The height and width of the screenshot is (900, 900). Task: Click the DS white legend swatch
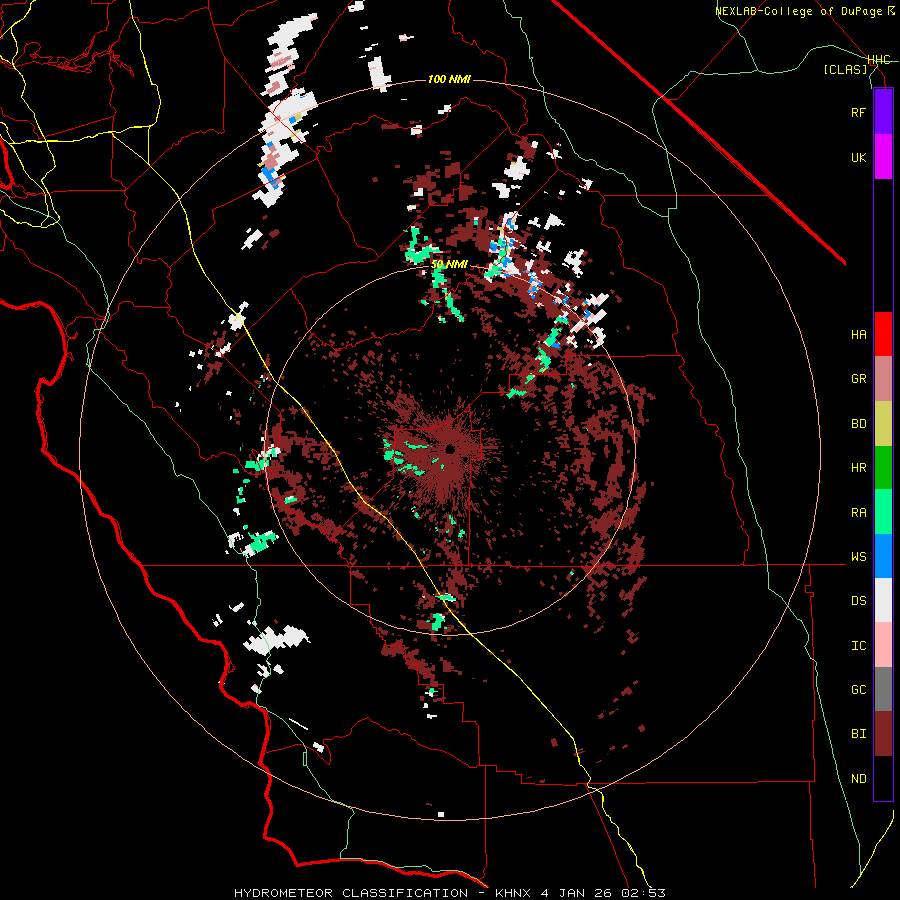coord(883,600)
